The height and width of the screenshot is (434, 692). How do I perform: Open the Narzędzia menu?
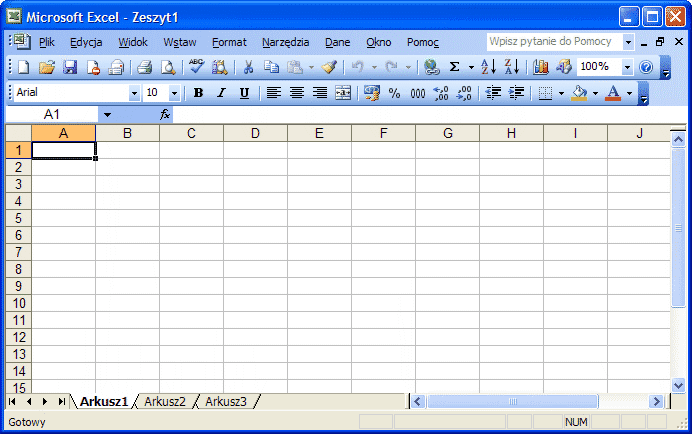[285, 42]
